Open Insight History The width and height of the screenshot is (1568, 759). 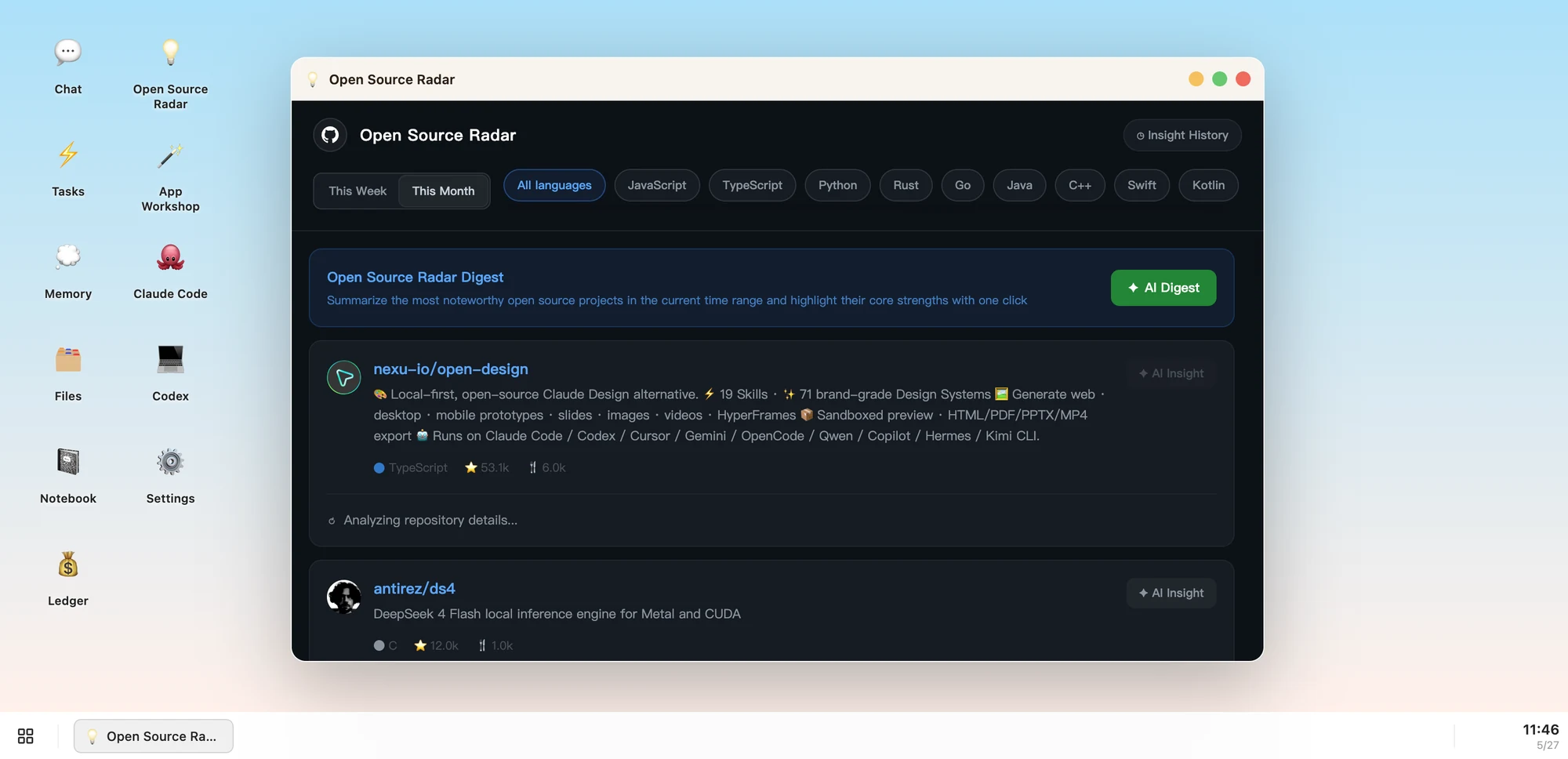(x=1182, y=135)
